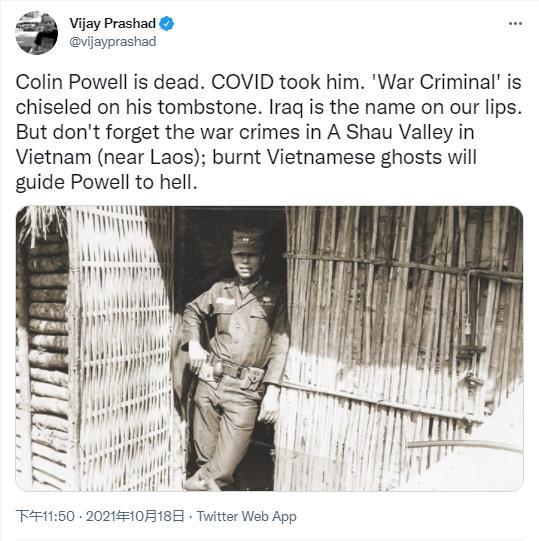Click the soldier's cap in the photo
This screenshot has width=539, height=541.
247,241
